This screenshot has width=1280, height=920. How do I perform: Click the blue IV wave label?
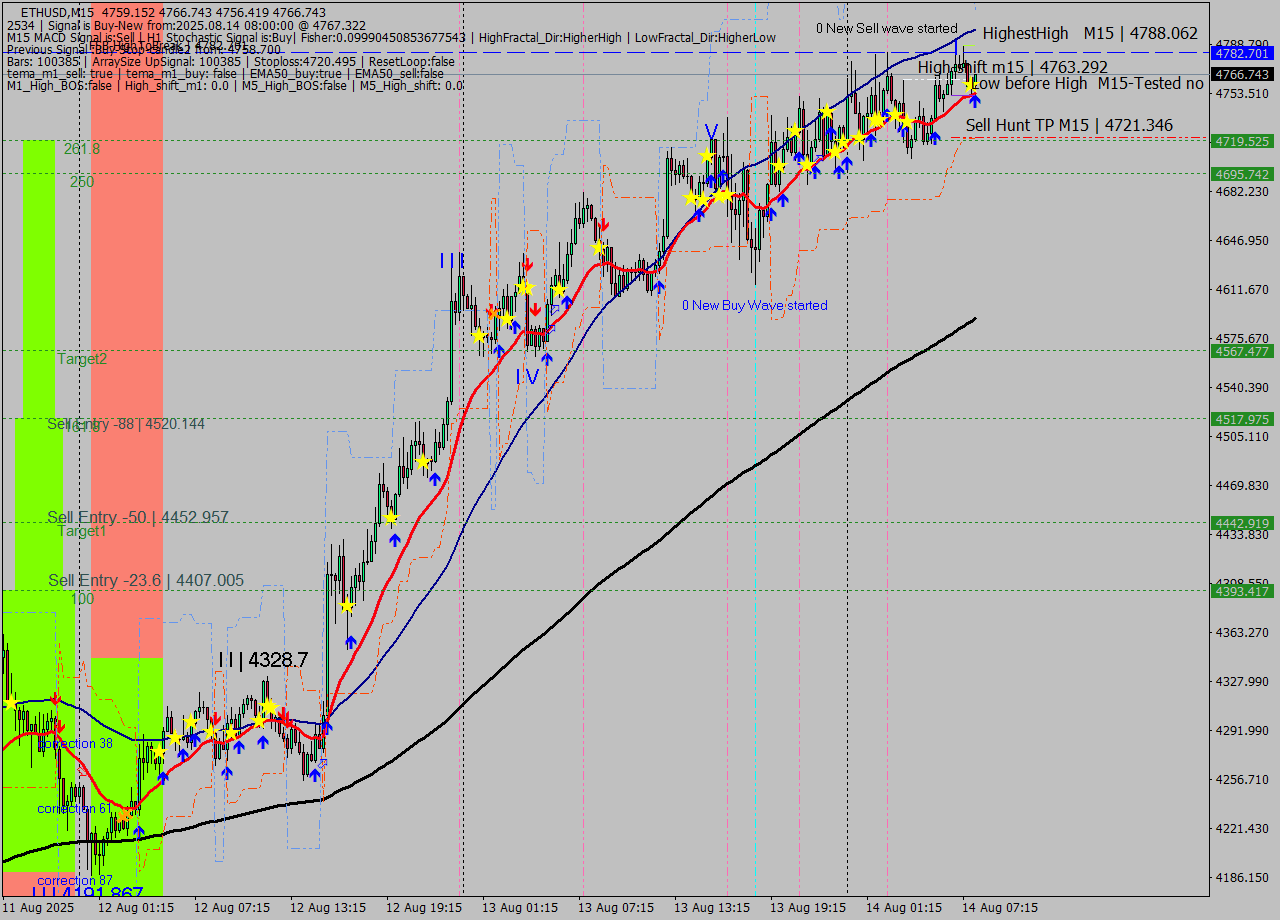coord(527,377)
